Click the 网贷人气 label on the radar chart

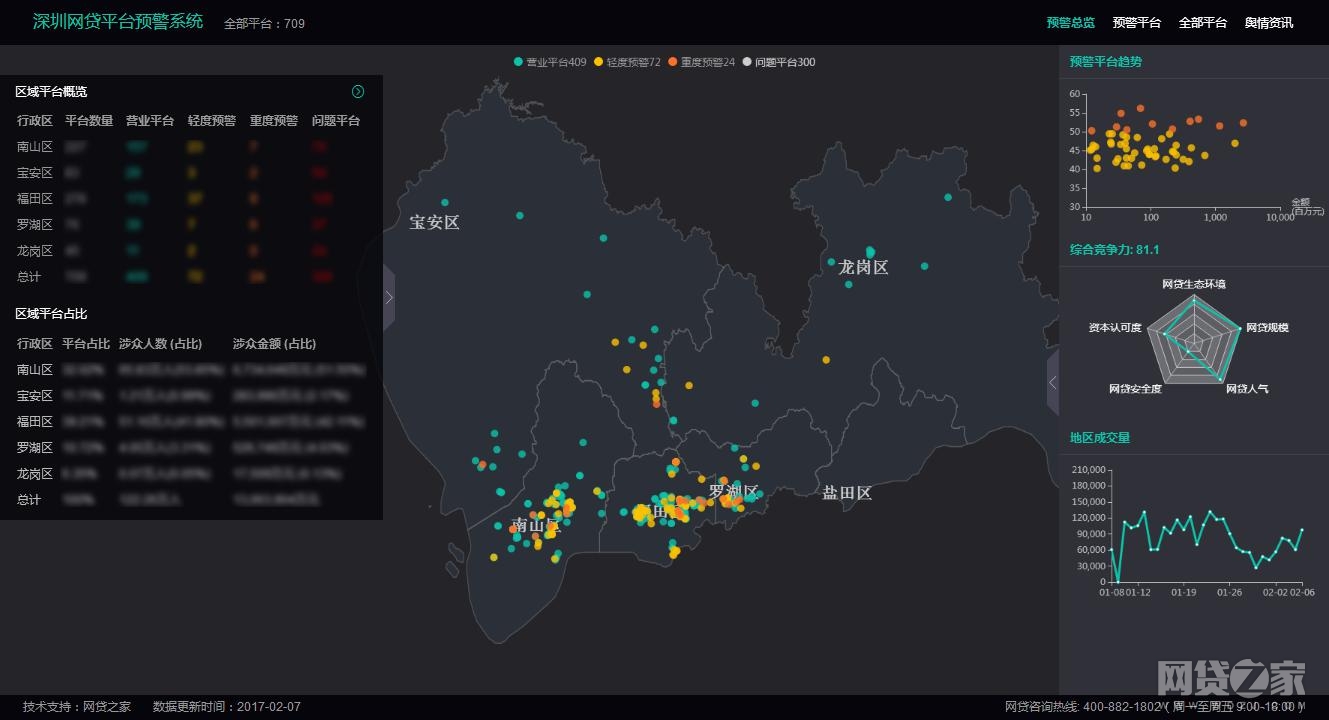(1247, 388)
